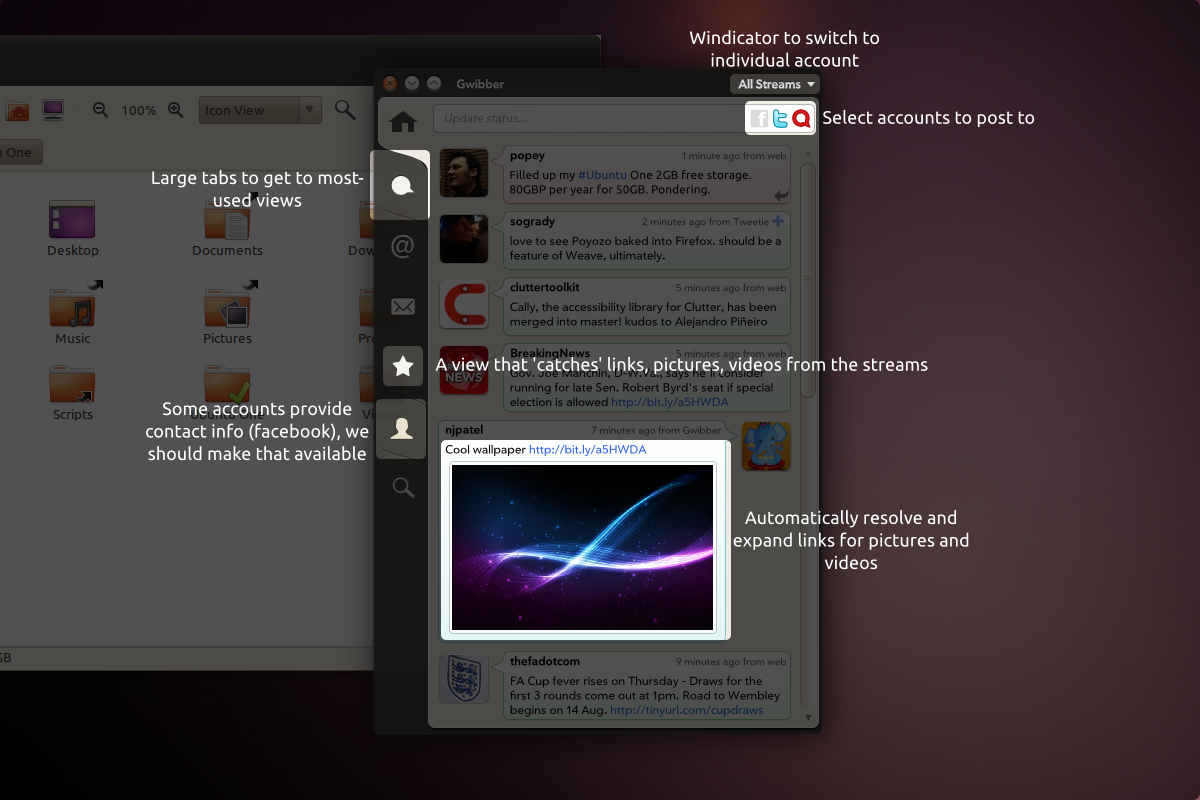The width and height of the screenshot is (1200, 800).
Task: Click '1 minute ago from web' timestamp
Action: pos(734,156)
